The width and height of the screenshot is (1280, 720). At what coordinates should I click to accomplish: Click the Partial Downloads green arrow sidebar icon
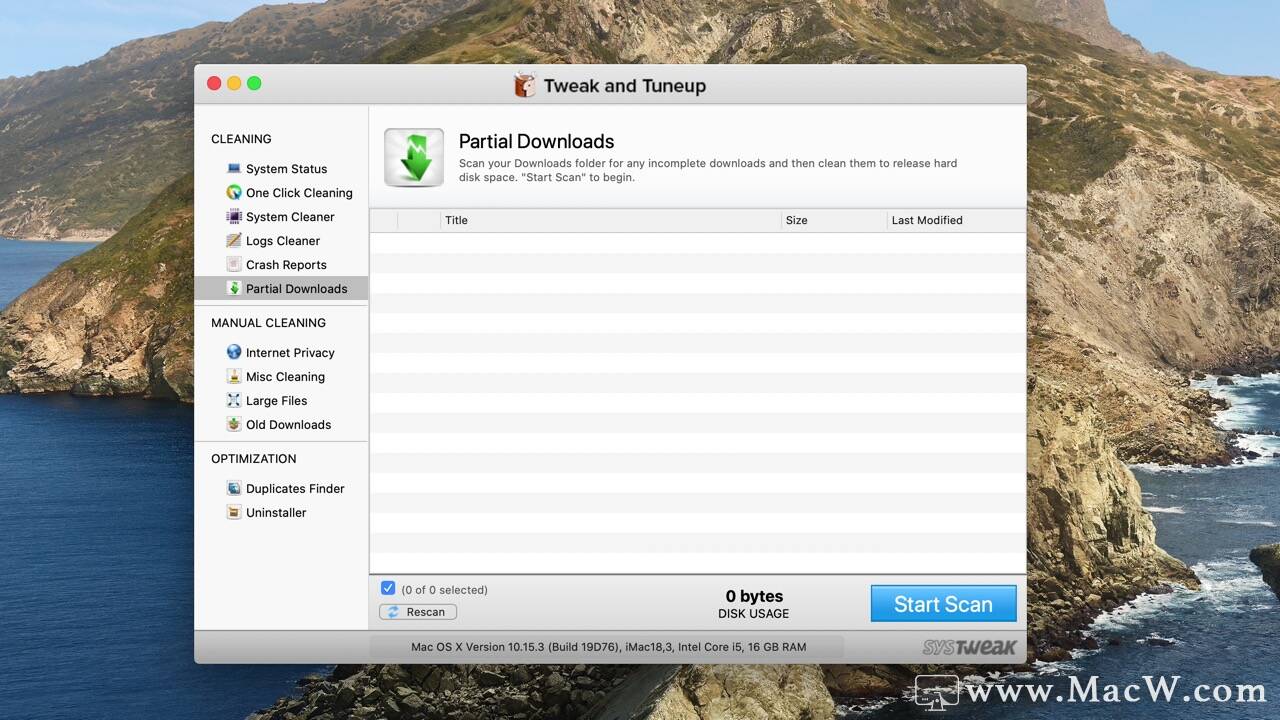234,289
